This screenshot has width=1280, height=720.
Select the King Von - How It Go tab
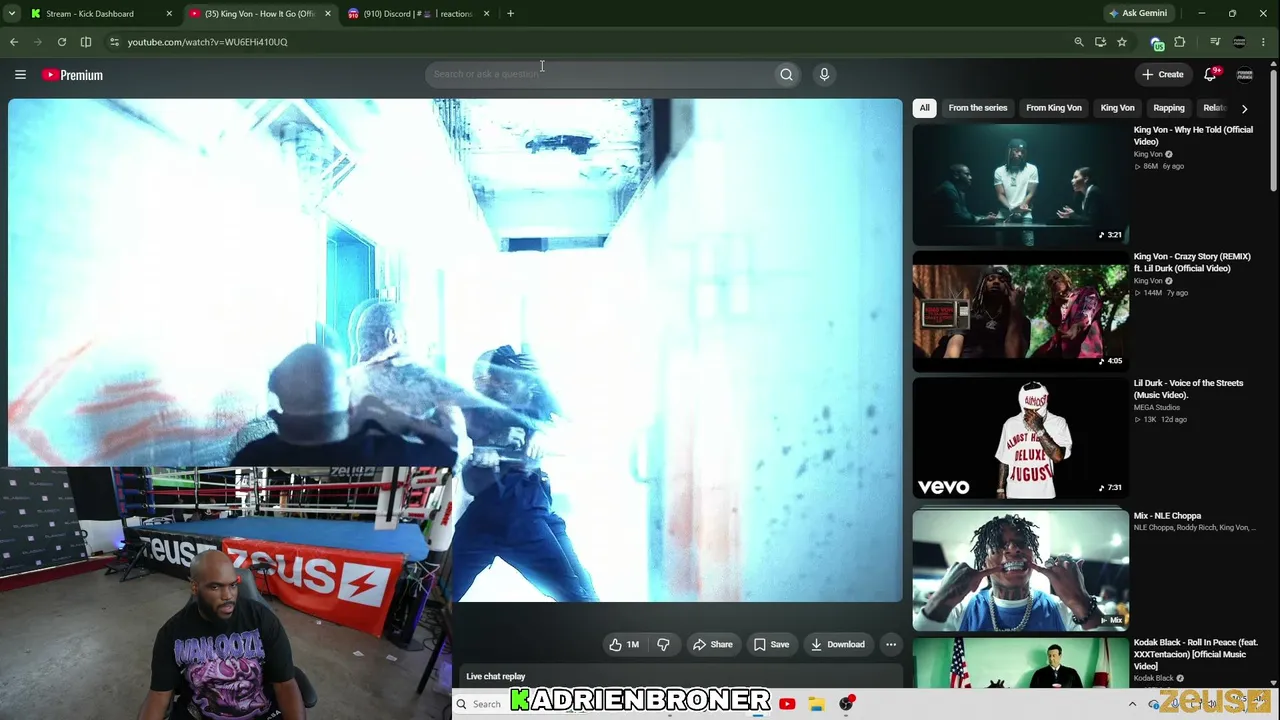click(x=262, y=14)
